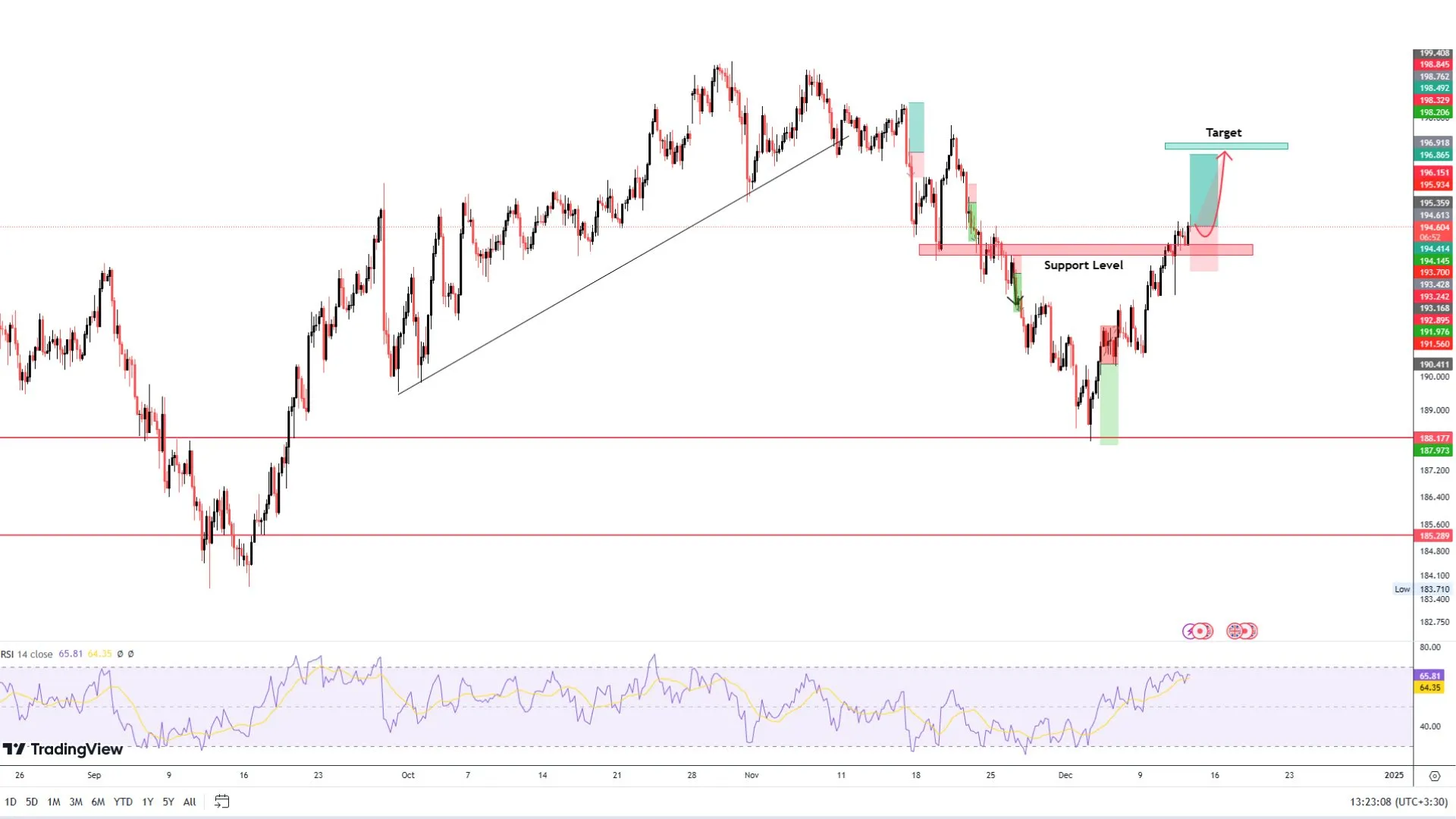Set chart range to 1D

coord(11,802)
